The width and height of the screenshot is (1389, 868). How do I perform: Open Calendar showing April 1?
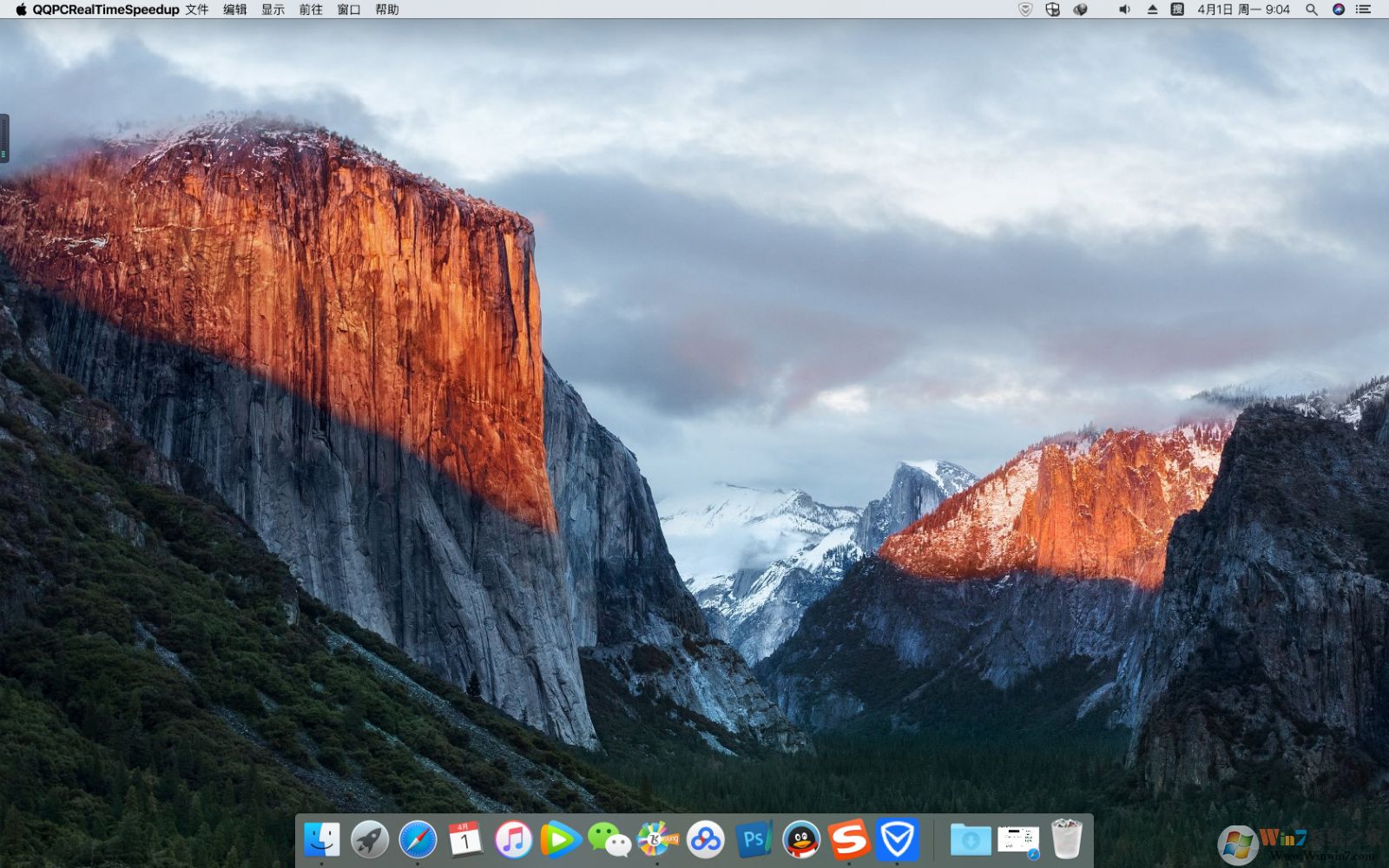[465, 839]
